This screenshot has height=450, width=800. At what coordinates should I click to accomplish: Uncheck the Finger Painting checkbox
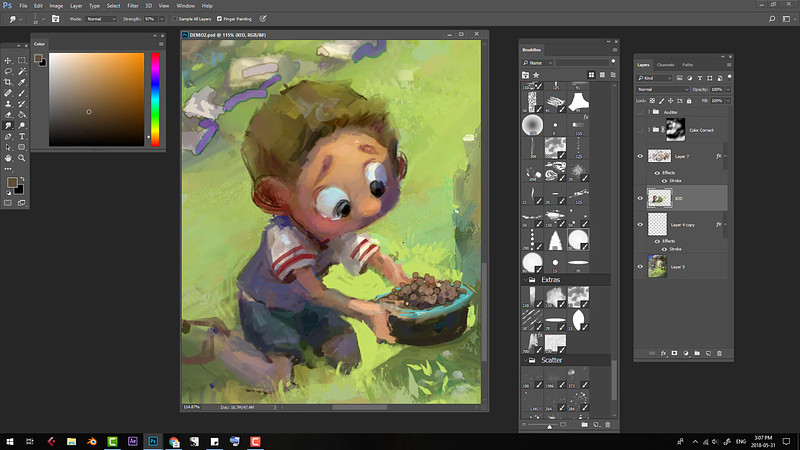[217, 18]
